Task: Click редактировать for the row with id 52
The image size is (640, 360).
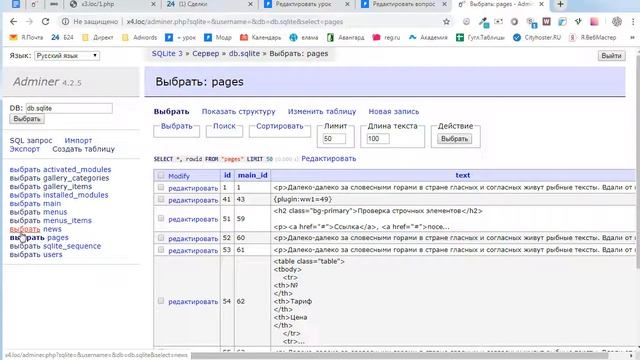Action: pos(193,238)
